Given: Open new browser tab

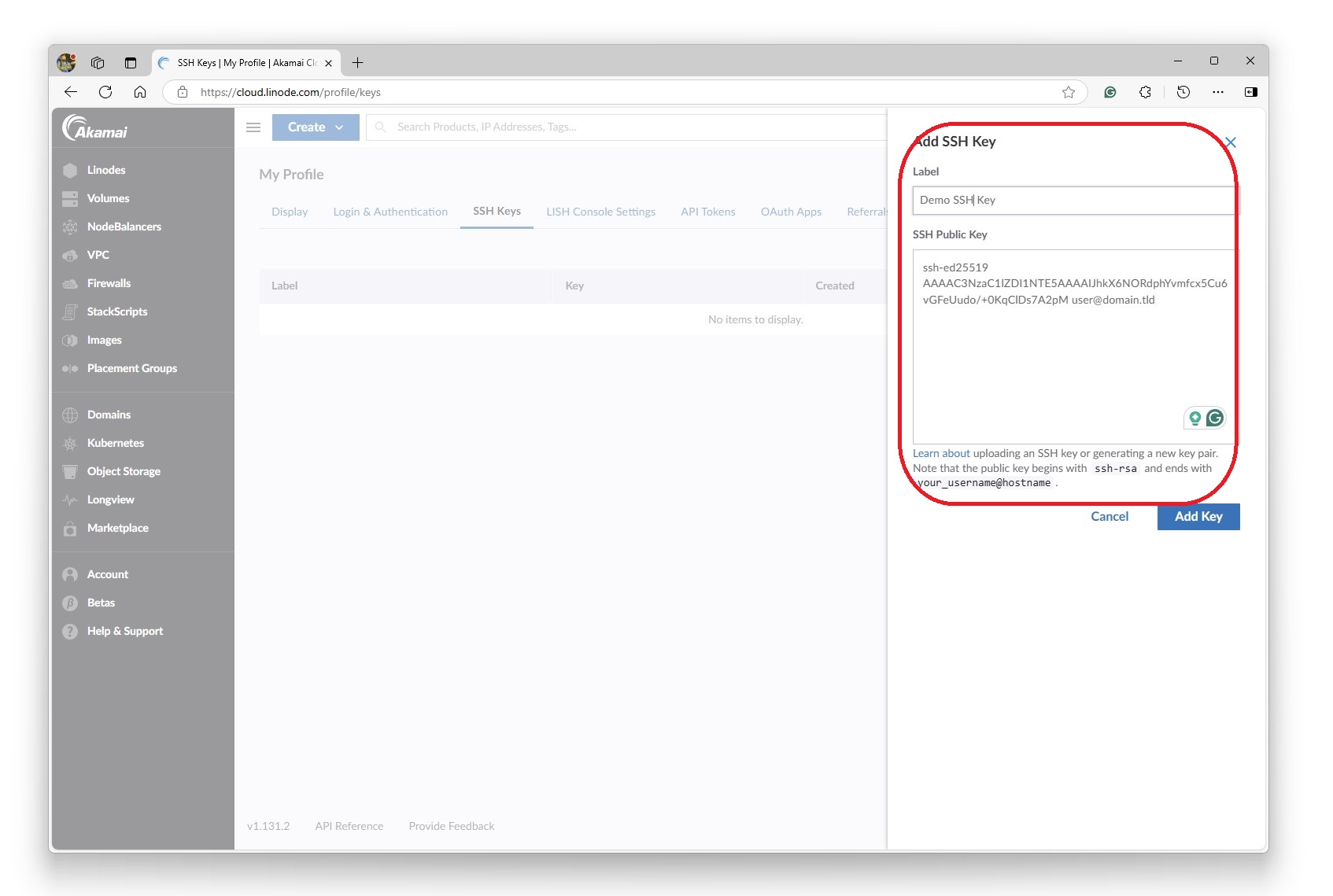Looking at the screenshot, I should 357,62.
